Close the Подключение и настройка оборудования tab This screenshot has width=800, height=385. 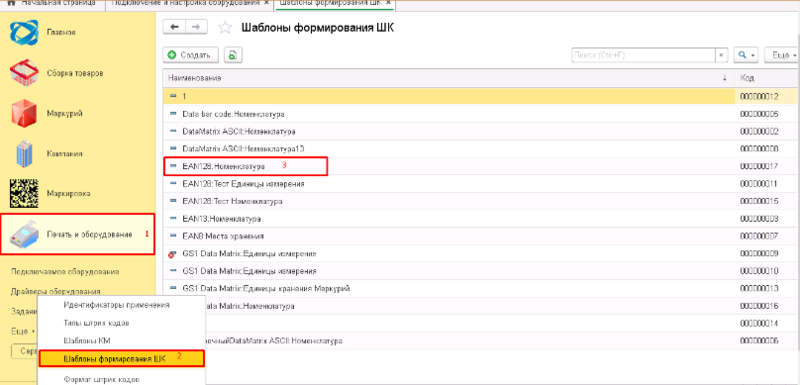click(x=266, y=3)
